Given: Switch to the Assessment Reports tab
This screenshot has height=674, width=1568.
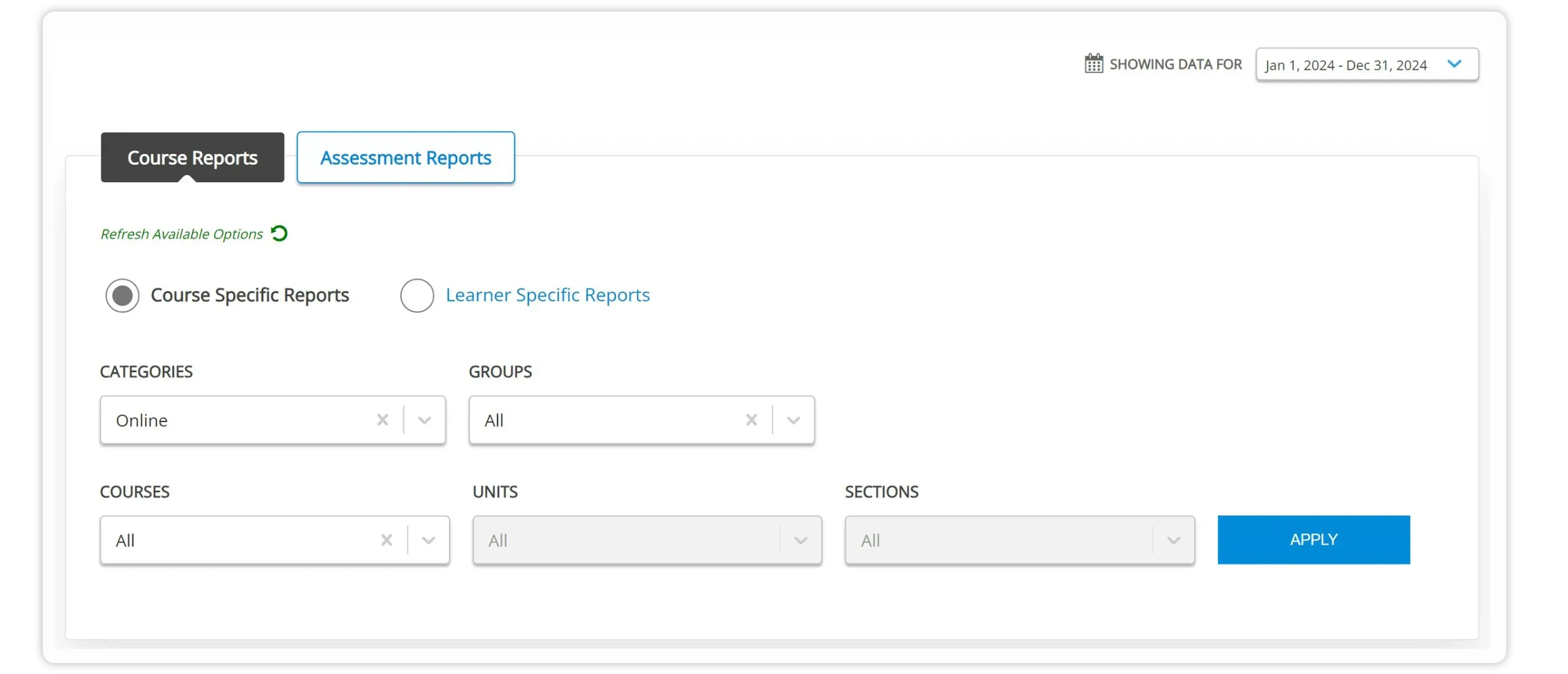Looking at the screenshot, I should point(405,157).
